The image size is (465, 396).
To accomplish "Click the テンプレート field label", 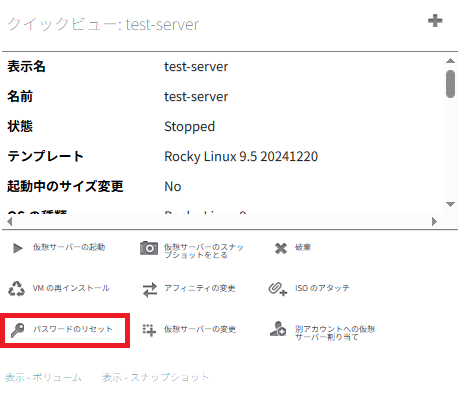I will point(45,156).
